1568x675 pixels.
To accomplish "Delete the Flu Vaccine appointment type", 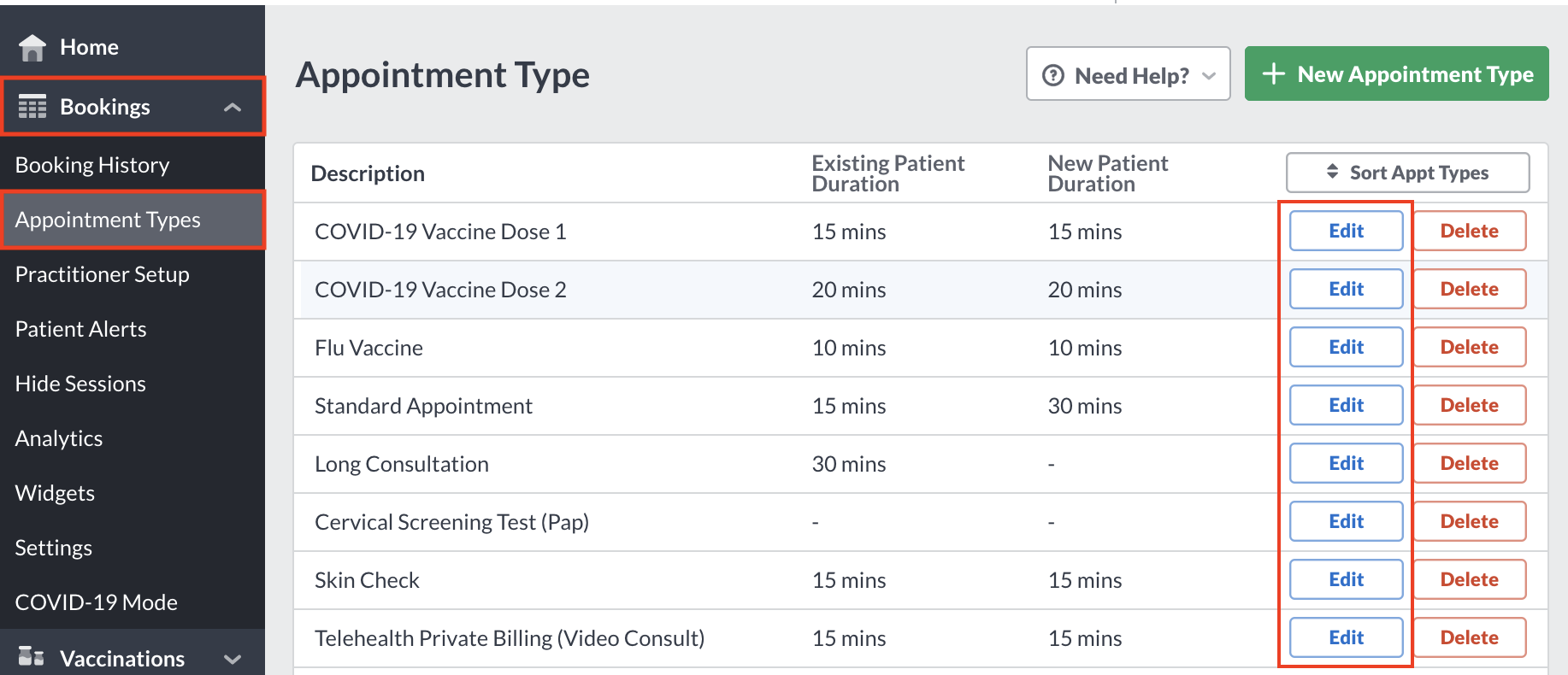I will coord(1469,347).
